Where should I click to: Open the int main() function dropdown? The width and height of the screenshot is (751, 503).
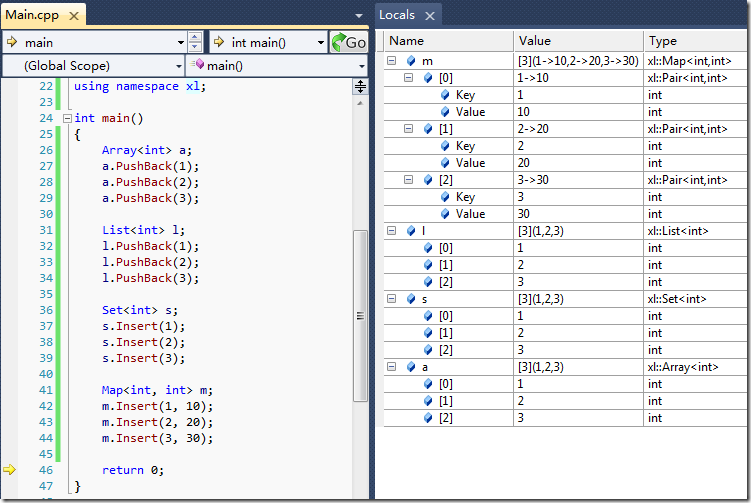(321, 43)
